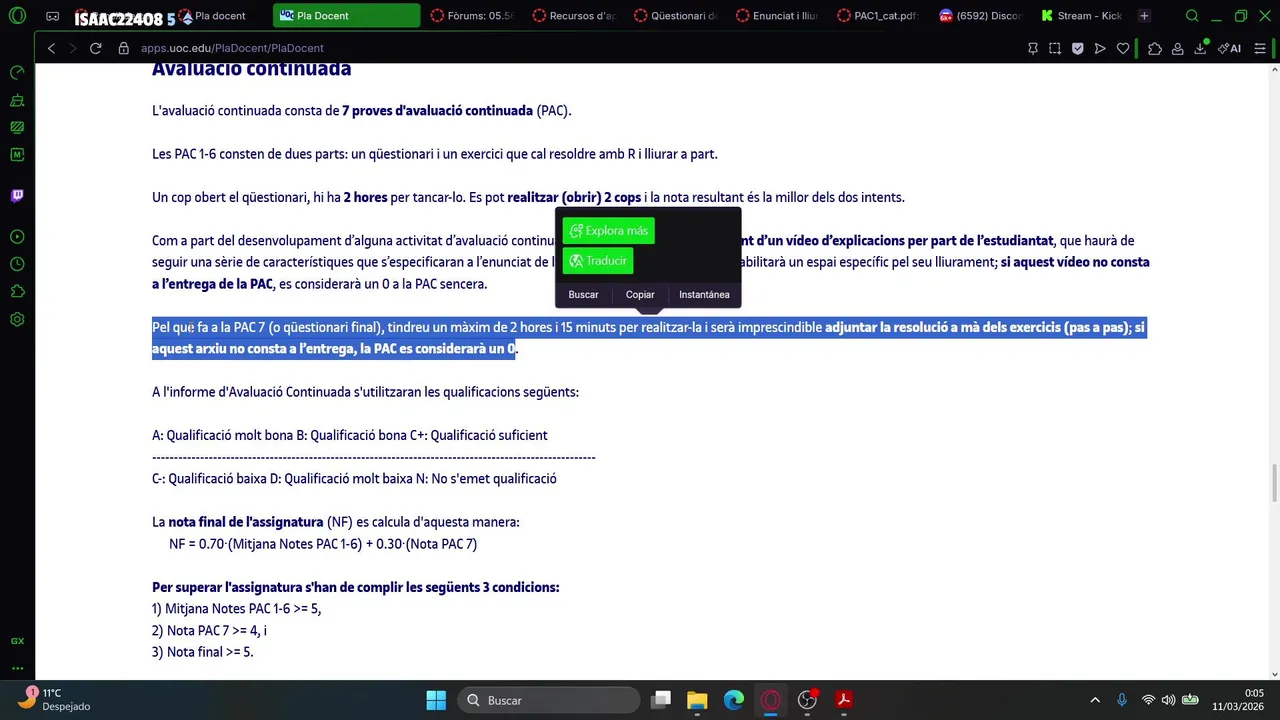The width and height of the screenshot is (1280, 720).
Task: Open the downloads arrow icon
Action: (x=1201, y=48)
